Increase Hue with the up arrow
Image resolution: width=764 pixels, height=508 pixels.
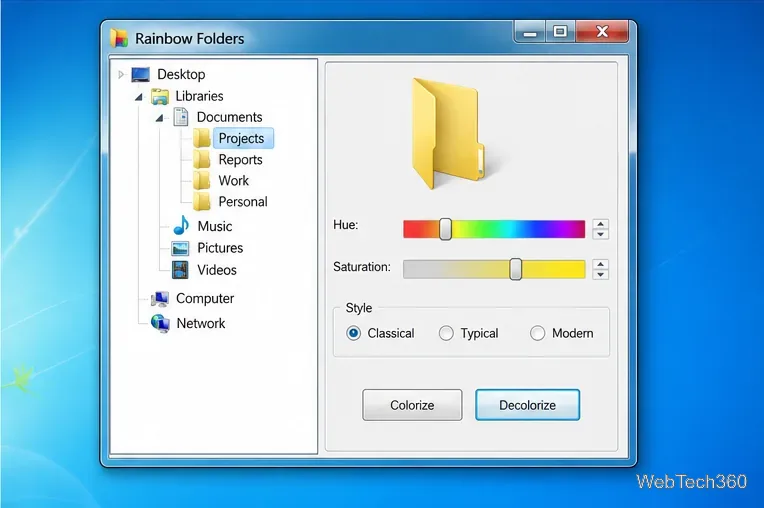click(600, 224)
